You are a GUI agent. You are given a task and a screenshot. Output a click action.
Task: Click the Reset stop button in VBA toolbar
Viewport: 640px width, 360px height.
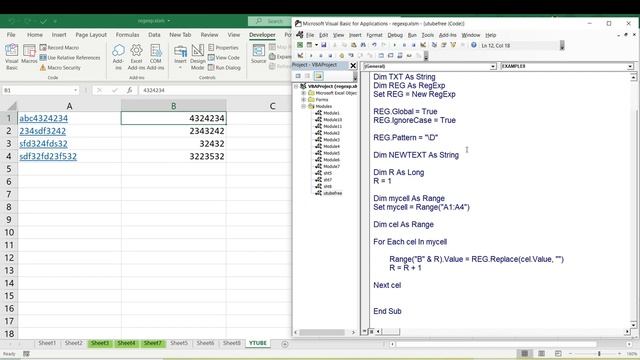(x=413, y=45)
